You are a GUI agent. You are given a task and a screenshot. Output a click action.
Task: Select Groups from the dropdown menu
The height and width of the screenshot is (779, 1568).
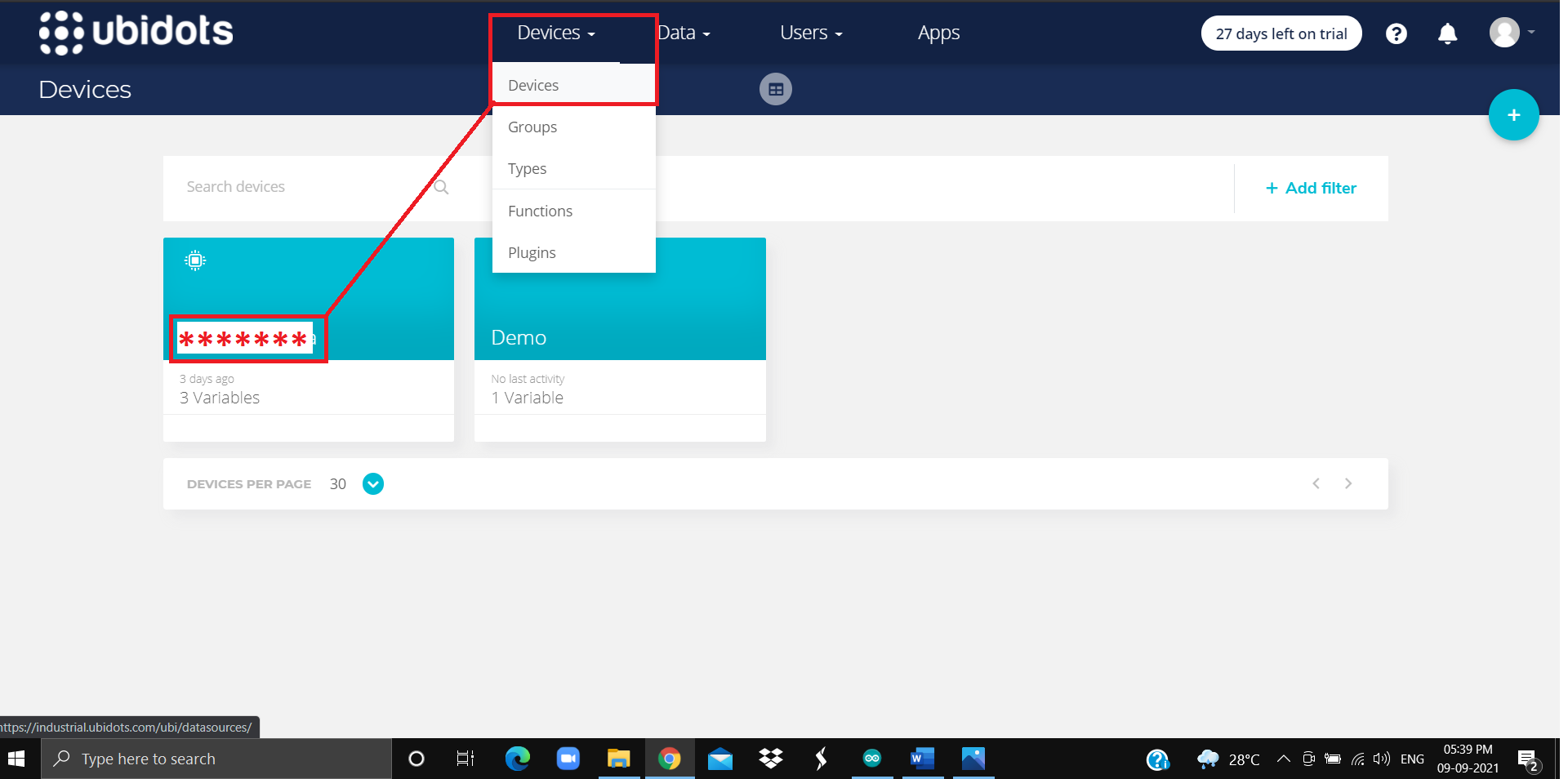pyautogui.click(x=574, y=127)
